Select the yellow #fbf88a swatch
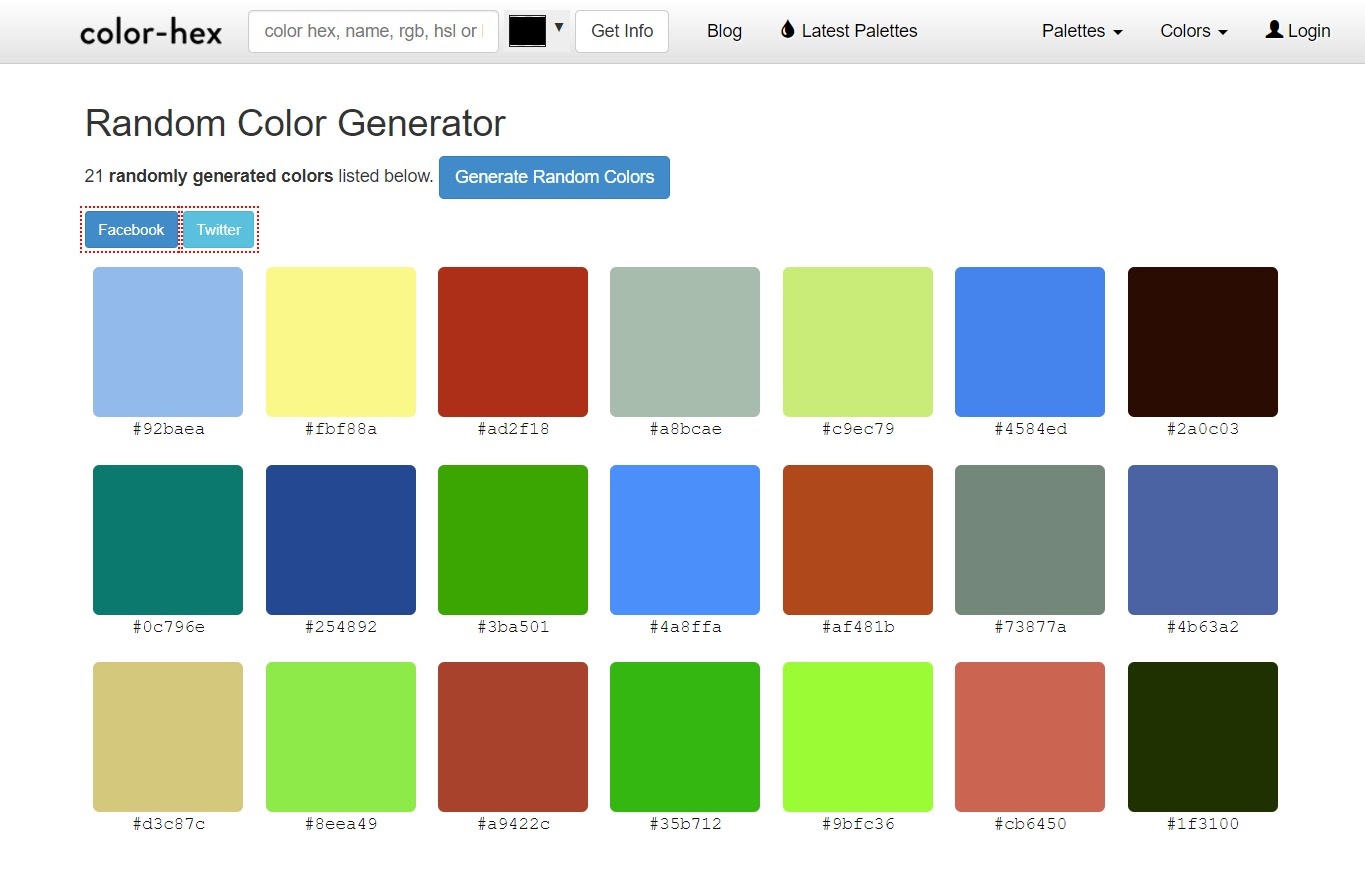1365x873 pixels. coord(340,341)
